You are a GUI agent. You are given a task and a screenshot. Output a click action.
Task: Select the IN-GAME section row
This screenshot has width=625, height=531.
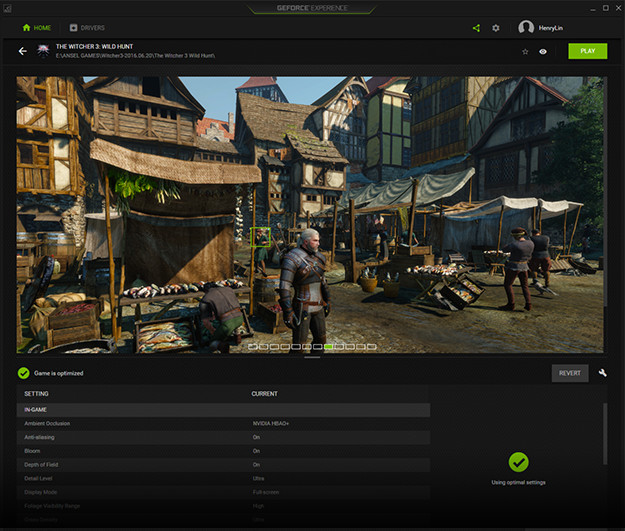223,410
